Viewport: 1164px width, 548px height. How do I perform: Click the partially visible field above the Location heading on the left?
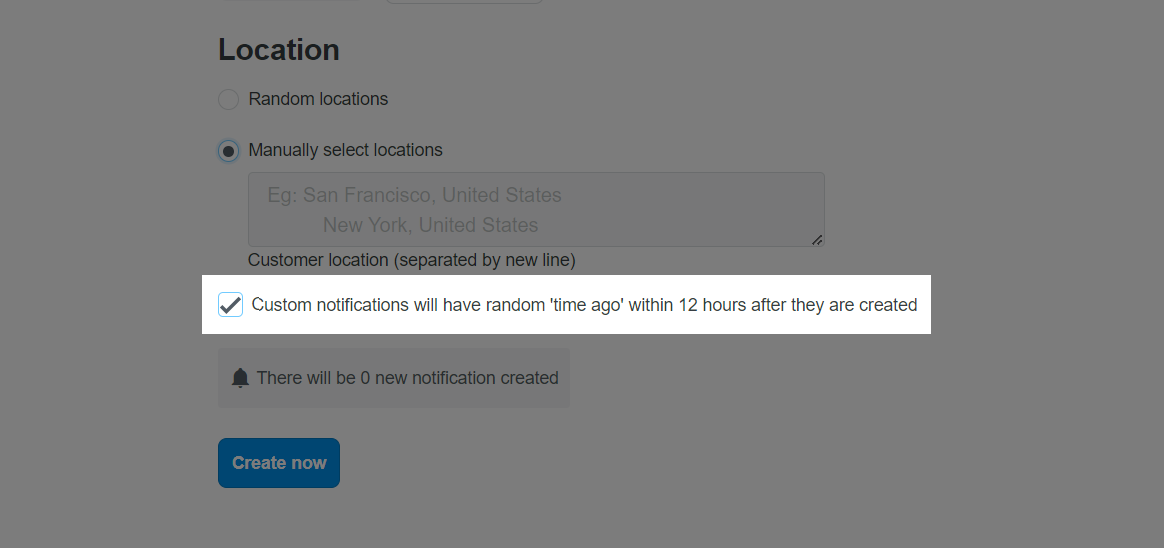(292, 1)
